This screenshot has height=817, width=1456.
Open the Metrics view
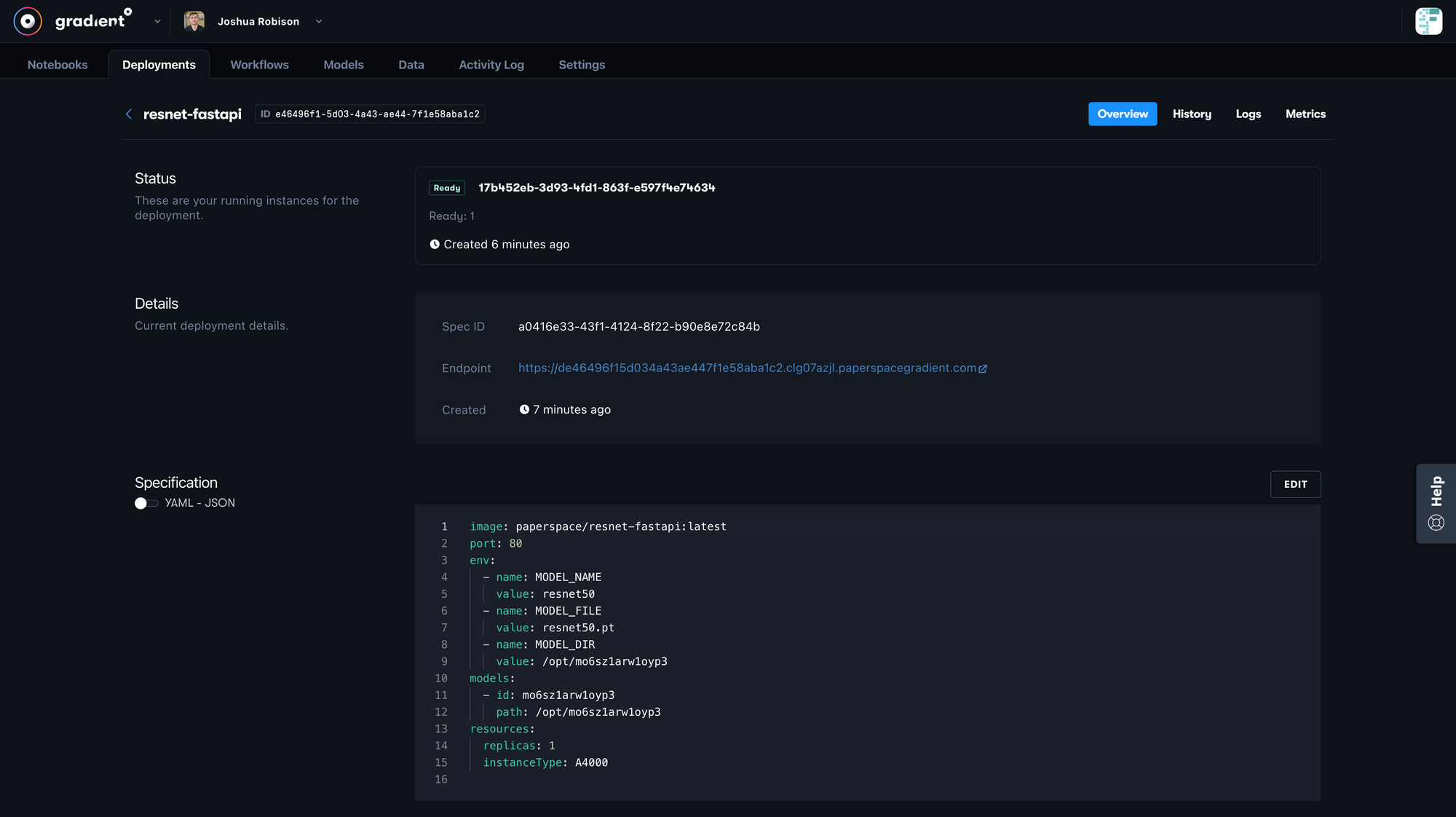pyautogui.click(x=1305, y=114)
